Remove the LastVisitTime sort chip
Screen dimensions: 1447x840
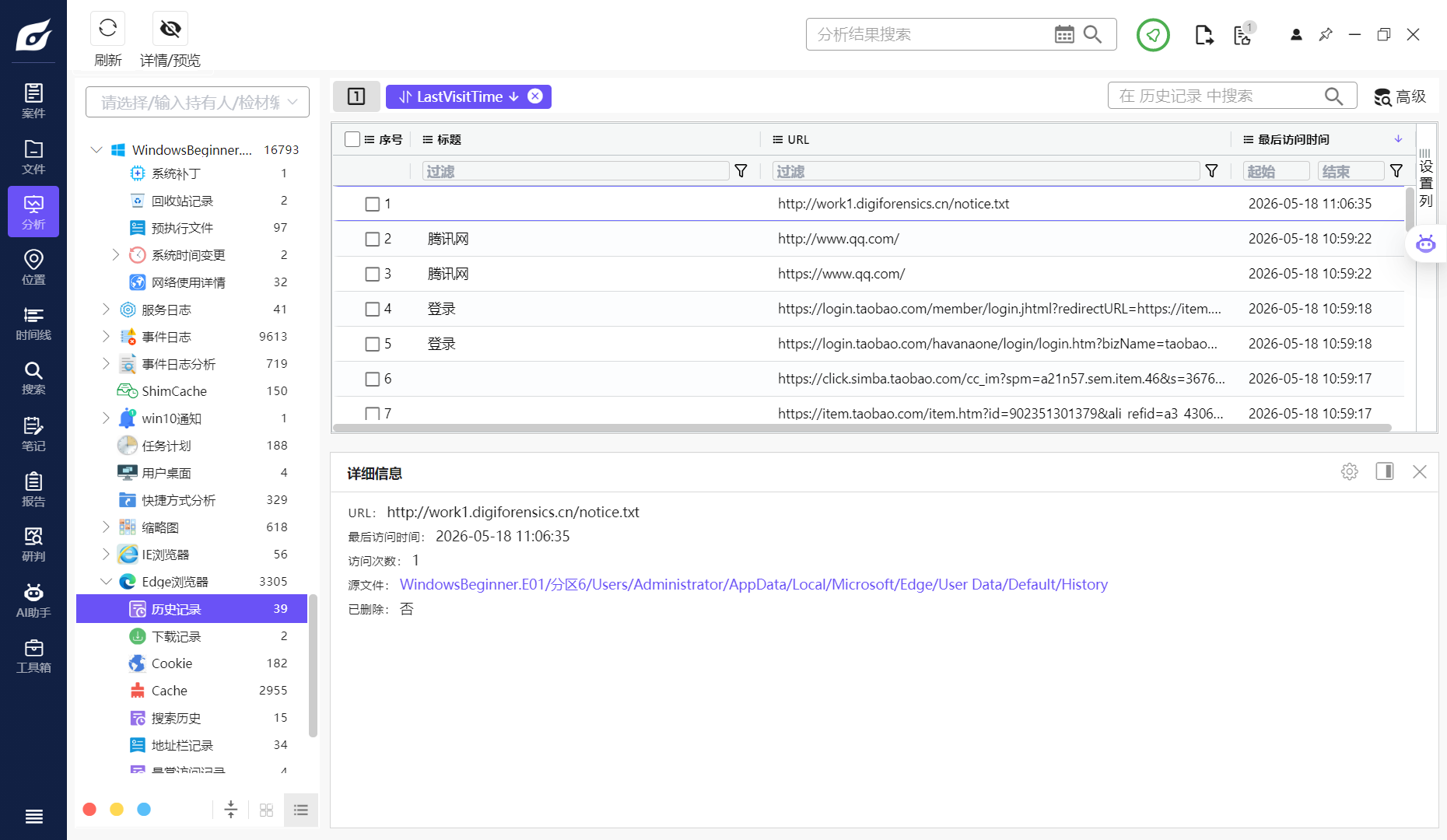click(x=535, y=96)
